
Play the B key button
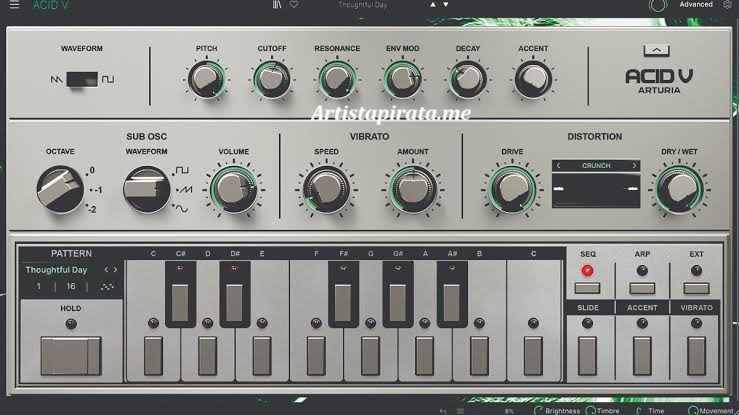point(479,356)
